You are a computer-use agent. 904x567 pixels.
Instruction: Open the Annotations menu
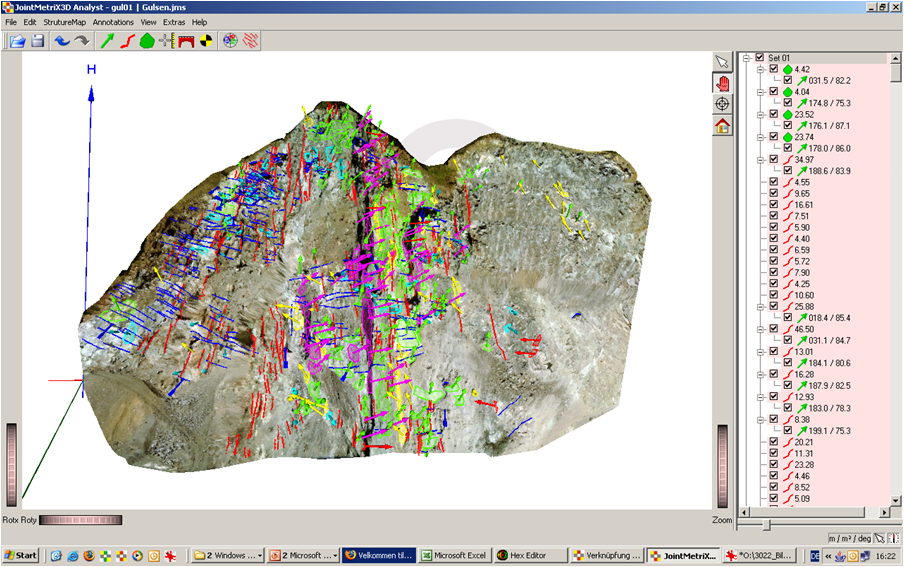tap(113, 22)
